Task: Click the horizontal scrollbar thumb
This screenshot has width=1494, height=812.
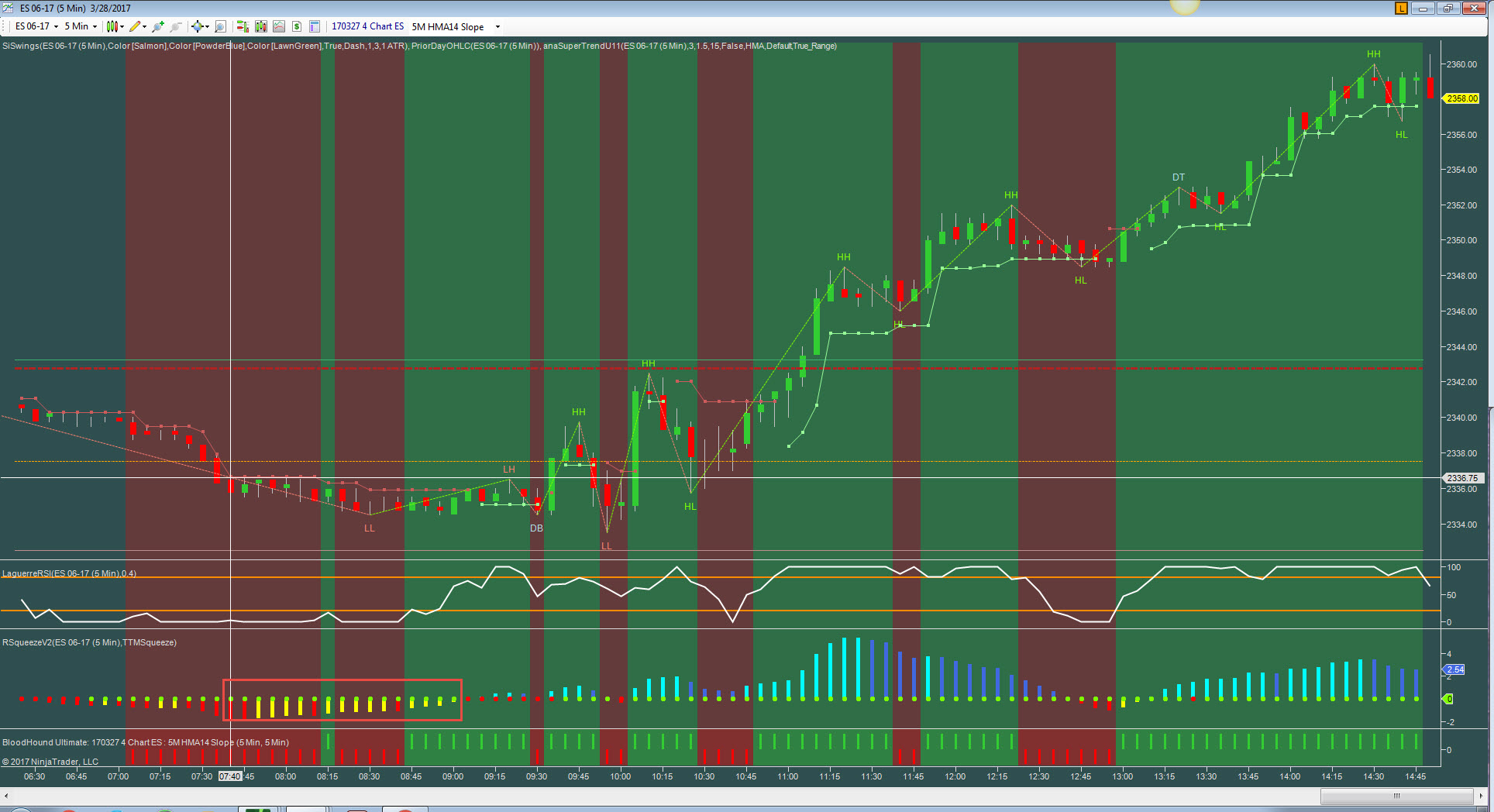Action: point(1396,796)
